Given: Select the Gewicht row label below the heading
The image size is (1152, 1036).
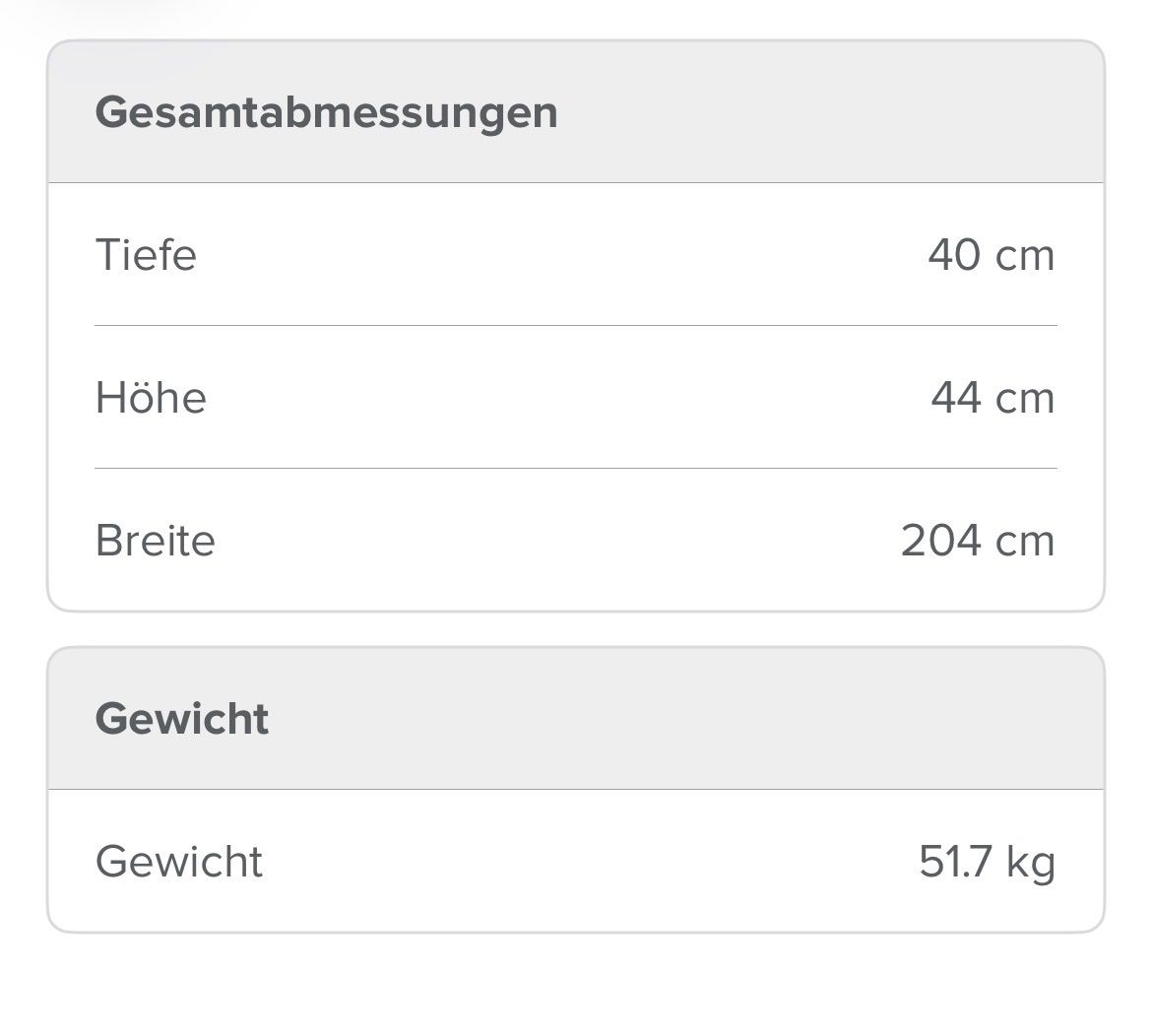Looking at the screenshot, I should click(179, 861).
